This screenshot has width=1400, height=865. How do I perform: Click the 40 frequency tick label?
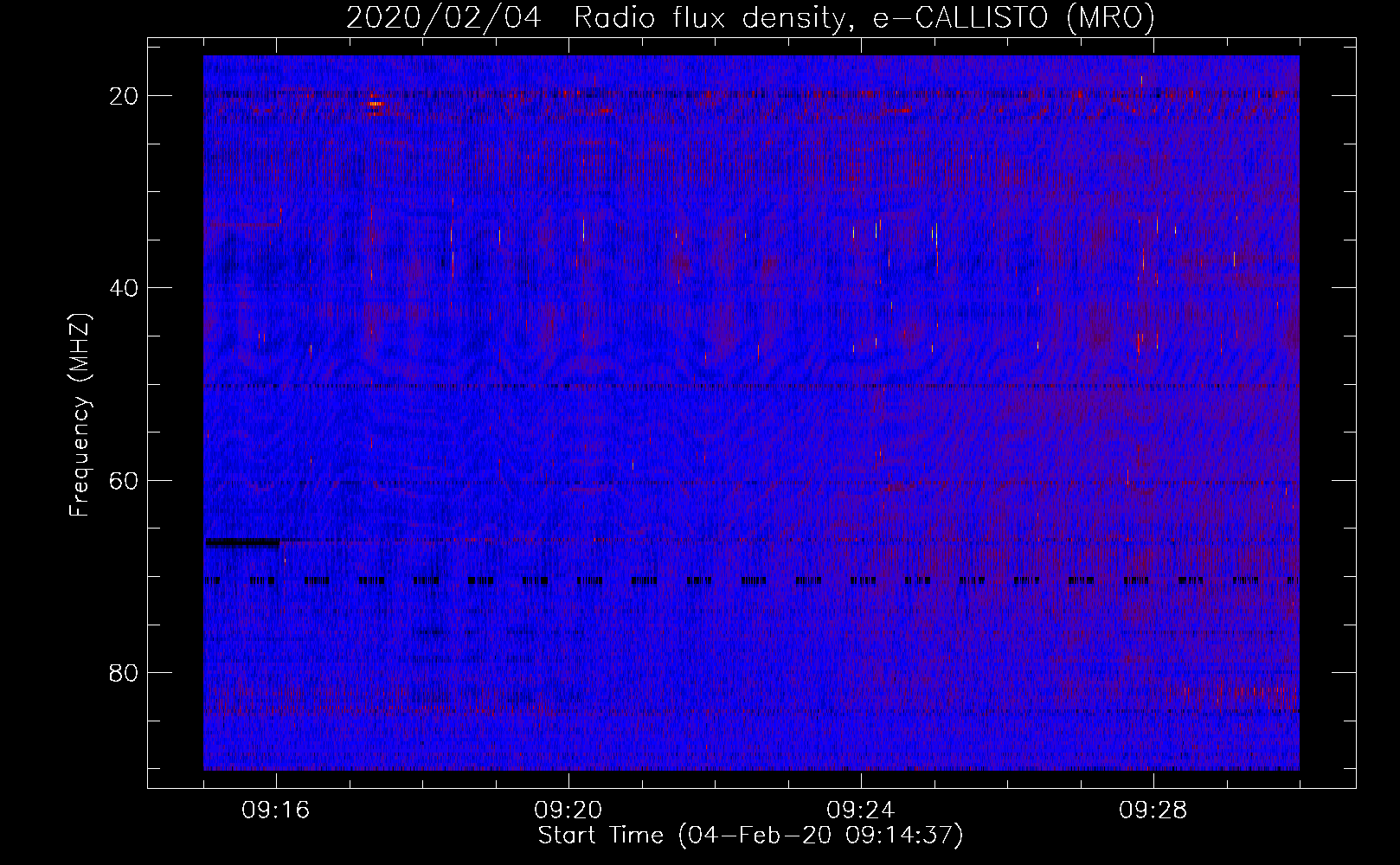pyautogui.click(x=125, y=288)
